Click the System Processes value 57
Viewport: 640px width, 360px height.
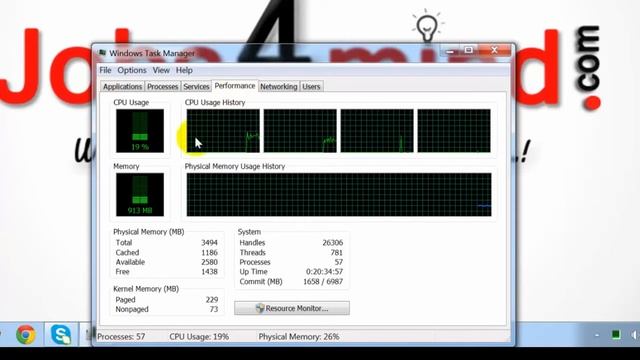[x=339, y=262]
